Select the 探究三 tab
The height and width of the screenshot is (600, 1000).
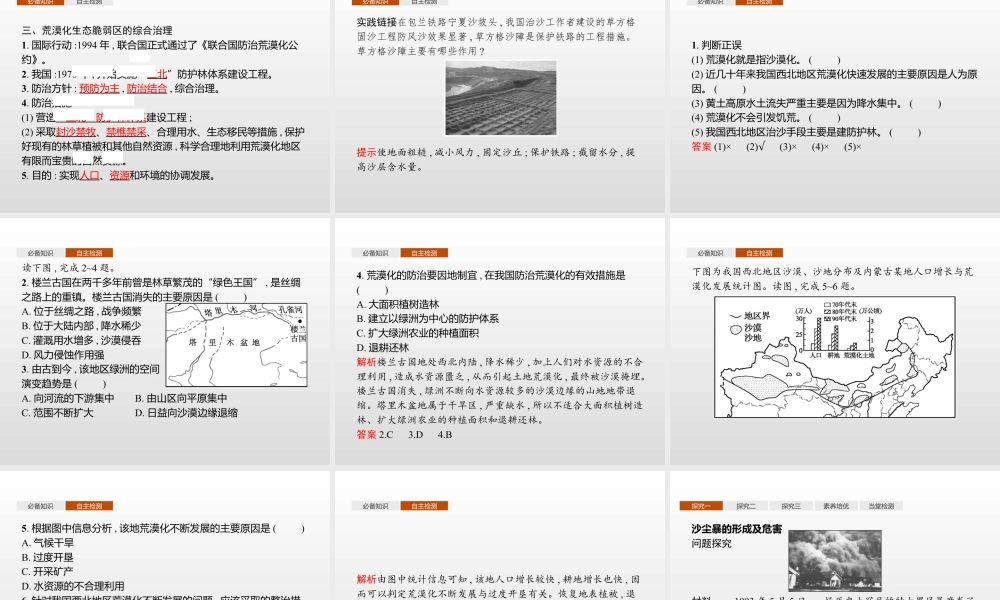click(x=793, y=504)
